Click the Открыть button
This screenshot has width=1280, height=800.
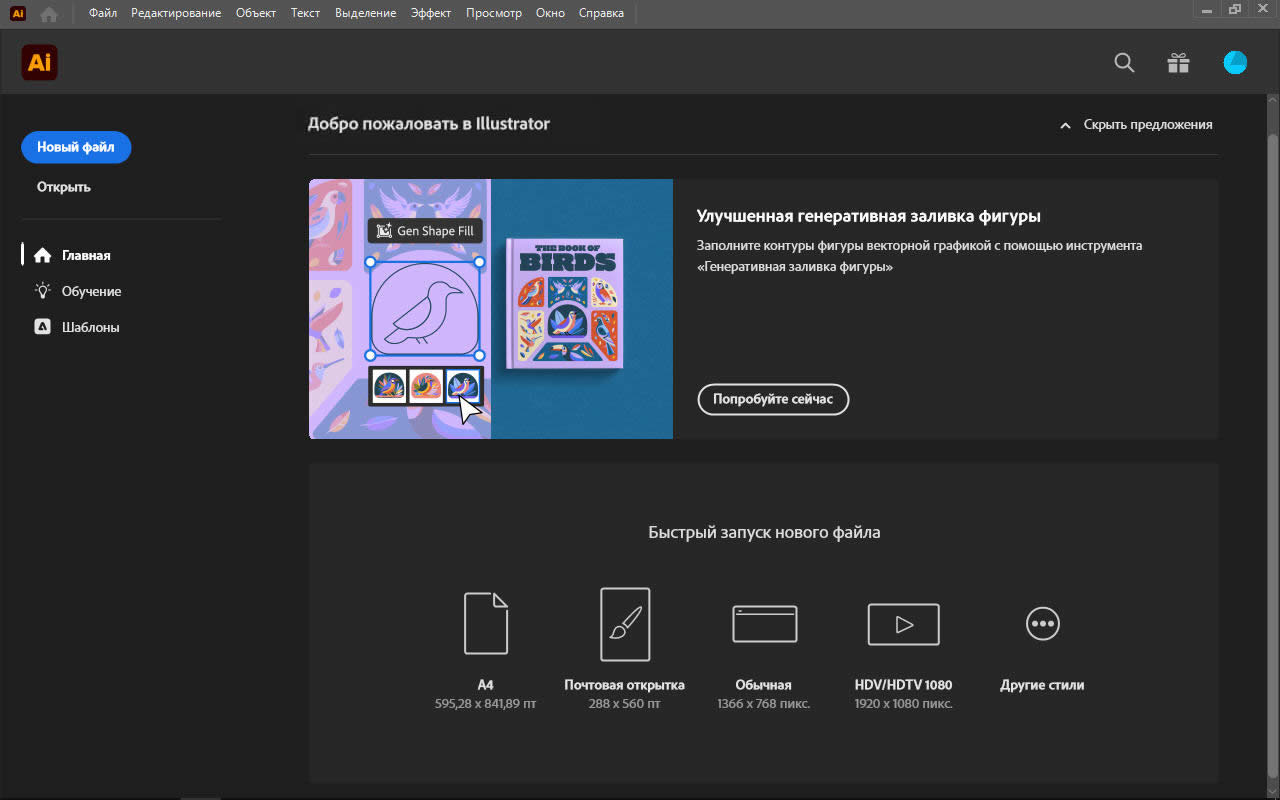(x=64, y=187)
